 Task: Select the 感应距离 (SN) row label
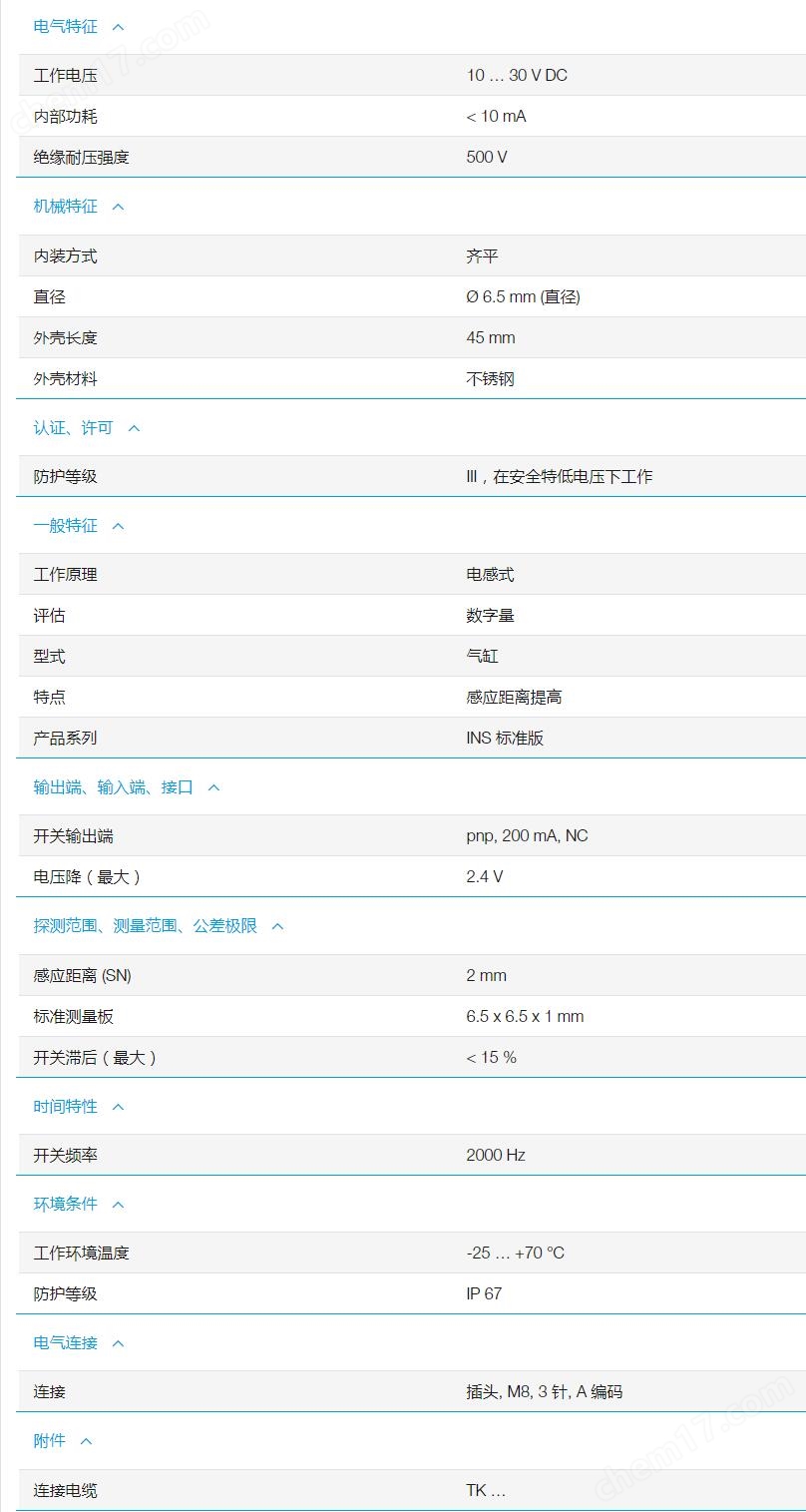pos(83,976)
